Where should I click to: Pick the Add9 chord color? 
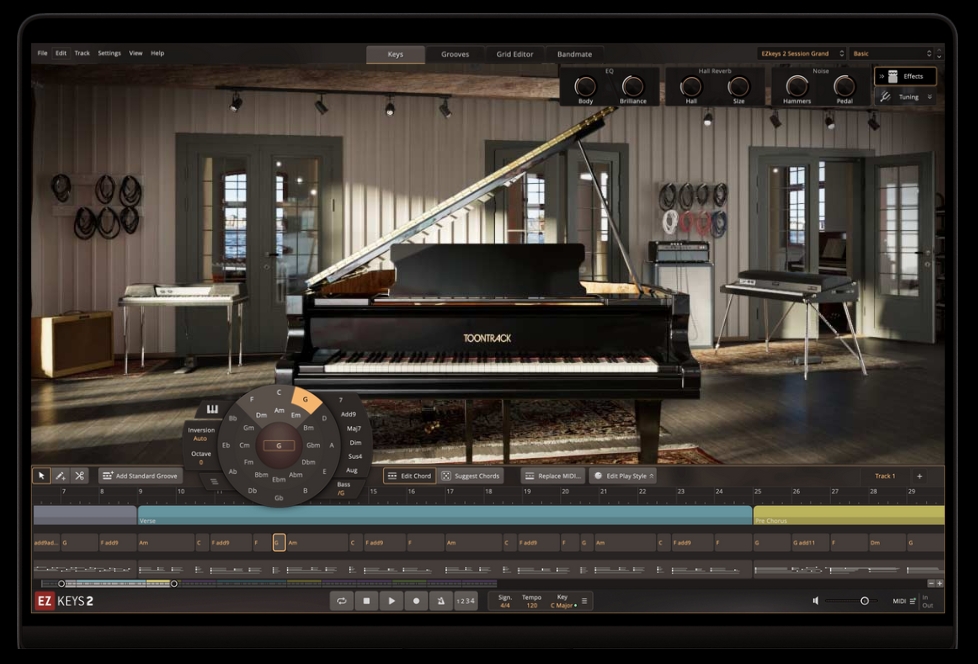point(348,414)
